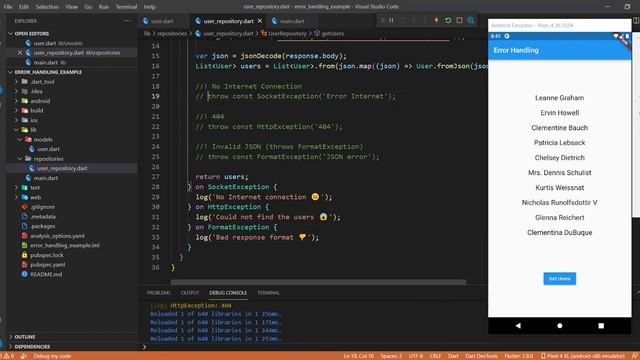The height and width of the screenshot is (360, 640).
Task: Select the Pixel 4 XL device in status bar
Action: point(582,356)
